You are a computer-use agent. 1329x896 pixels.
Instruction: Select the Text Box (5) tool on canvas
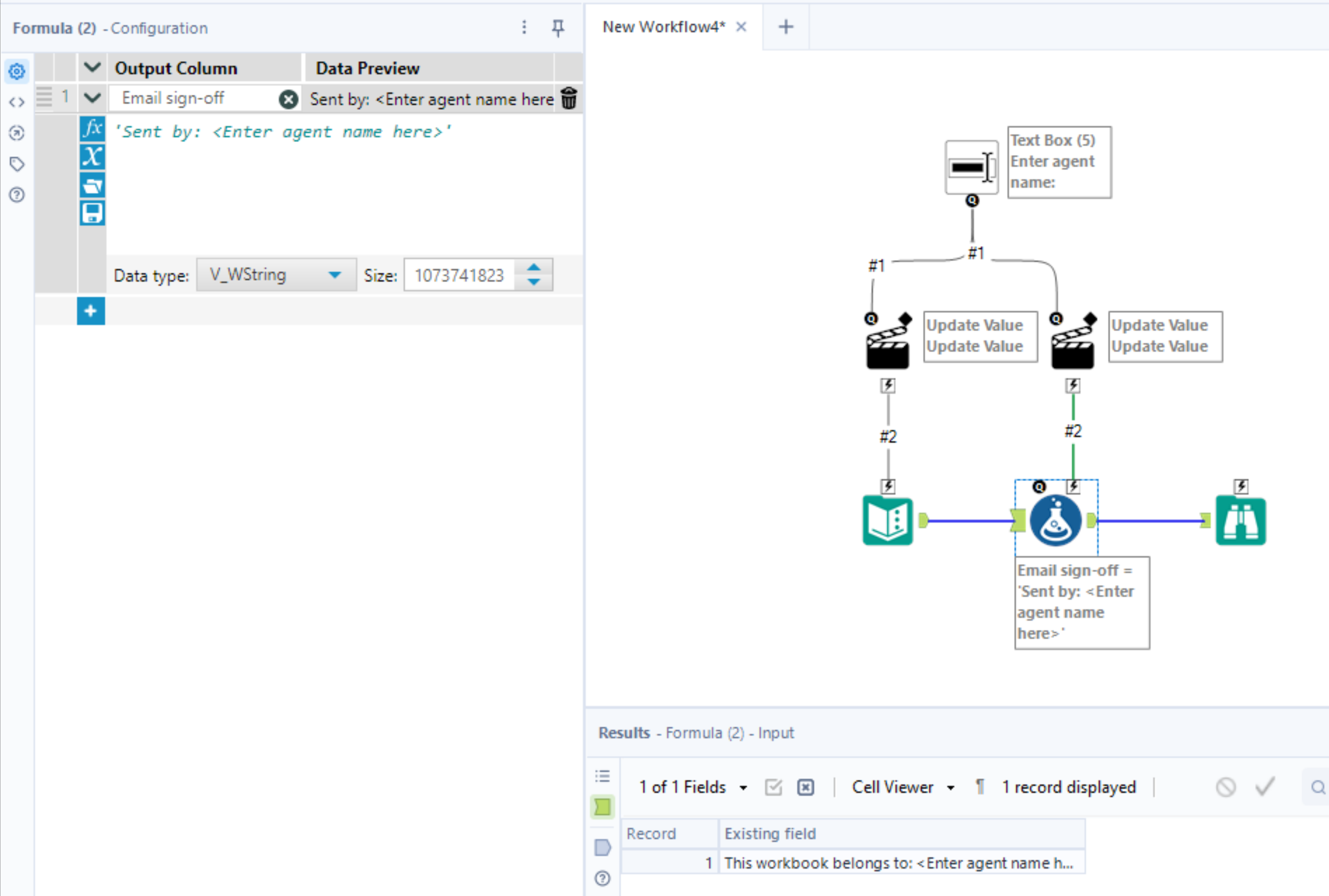(971, 167)
